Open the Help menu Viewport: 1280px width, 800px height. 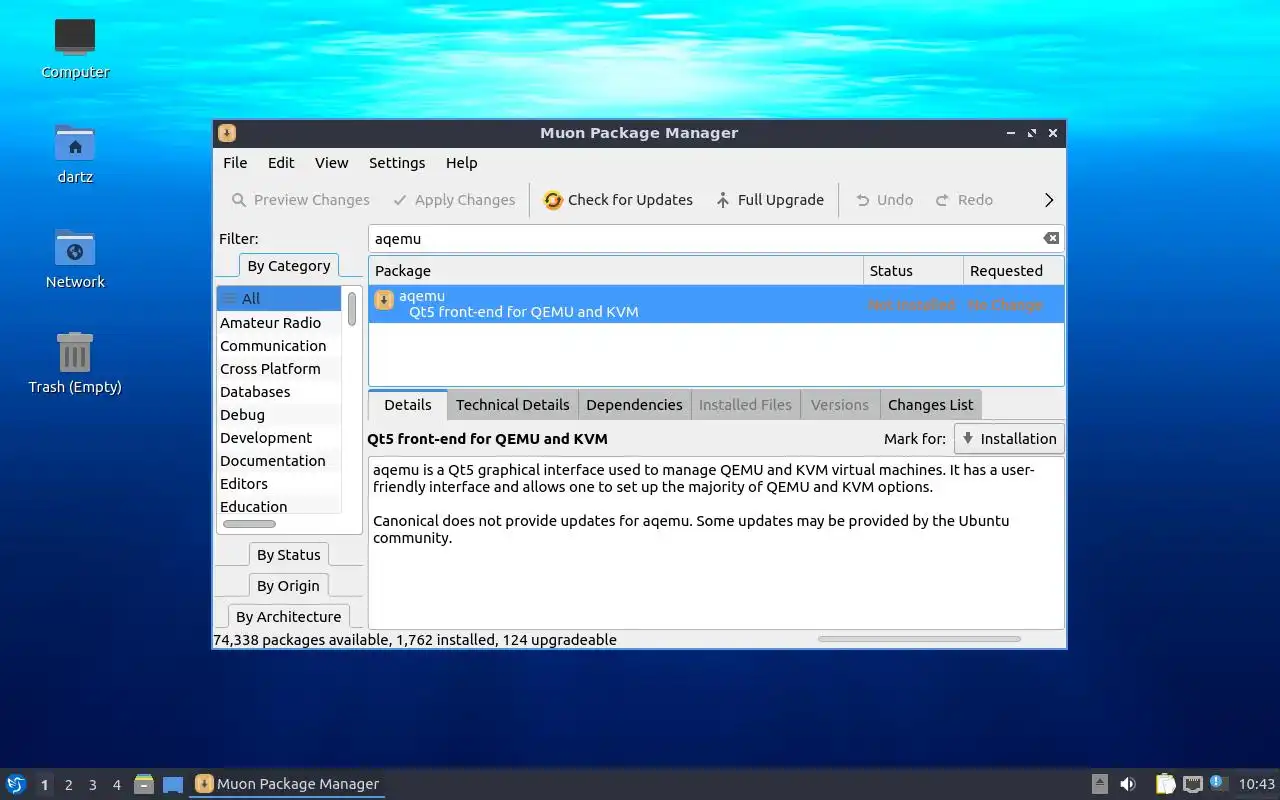pos(461,163)
